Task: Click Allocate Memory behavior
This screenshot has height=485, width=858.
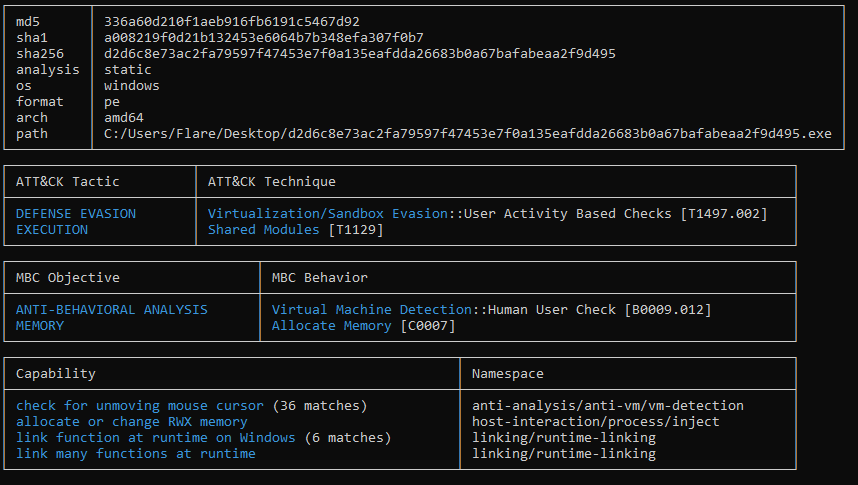Action: click(x=332, y=325)
